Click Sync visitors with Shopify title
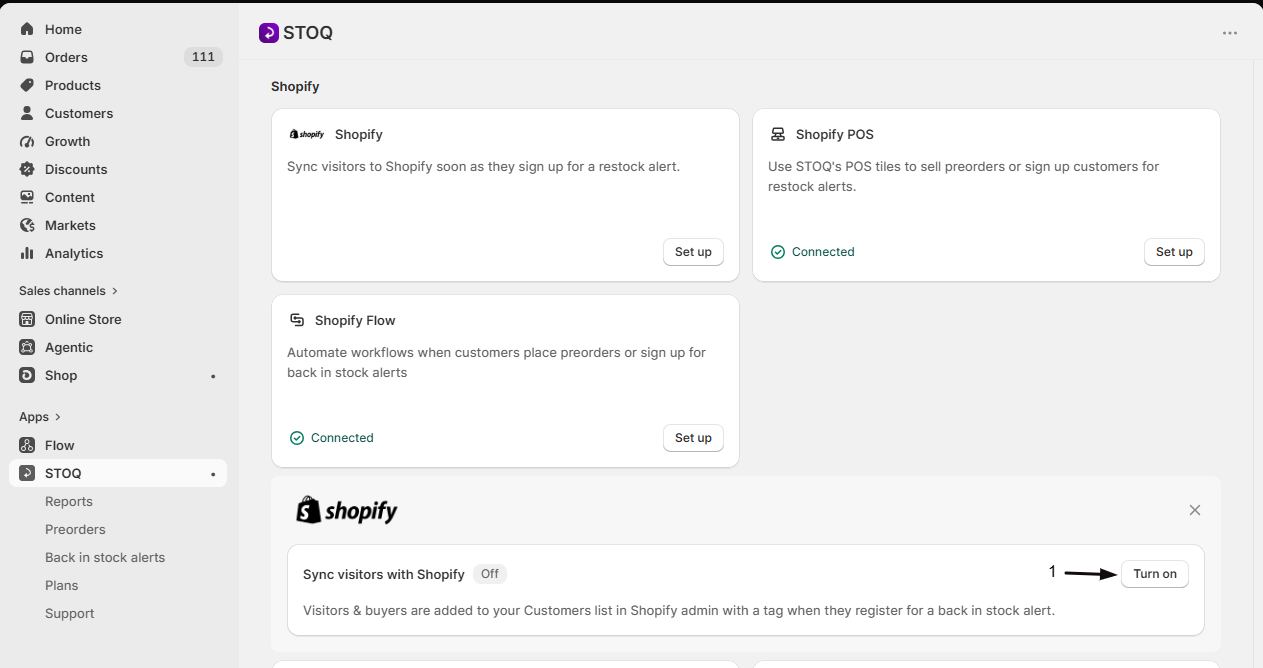The image size is (1263, 668). click(384, 574)
